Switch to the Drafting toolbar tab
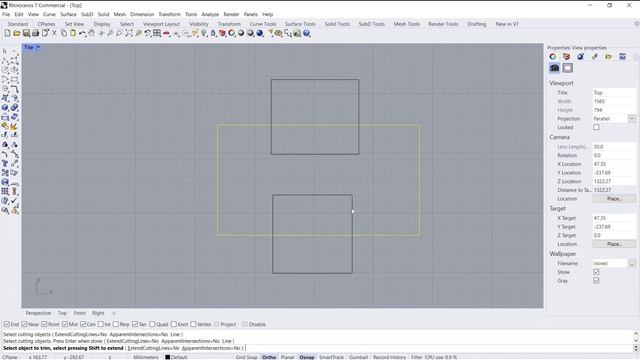Screen dimensions: 640x360 click(x=477, y=24)
